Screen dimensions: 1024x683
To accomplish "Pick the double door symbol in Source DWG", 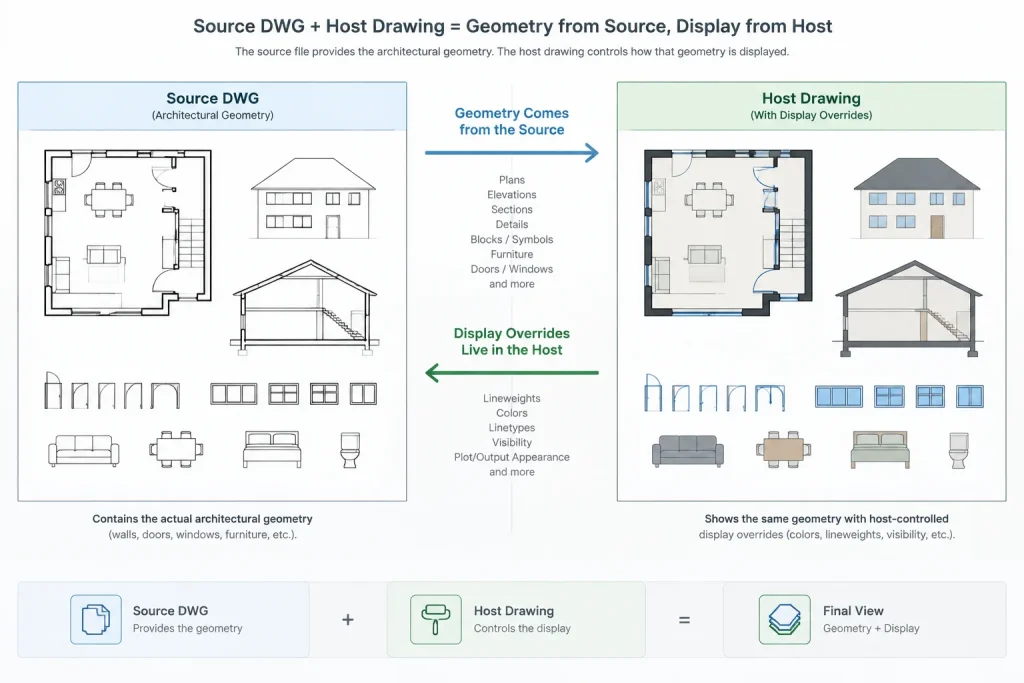I will (165, 396).
